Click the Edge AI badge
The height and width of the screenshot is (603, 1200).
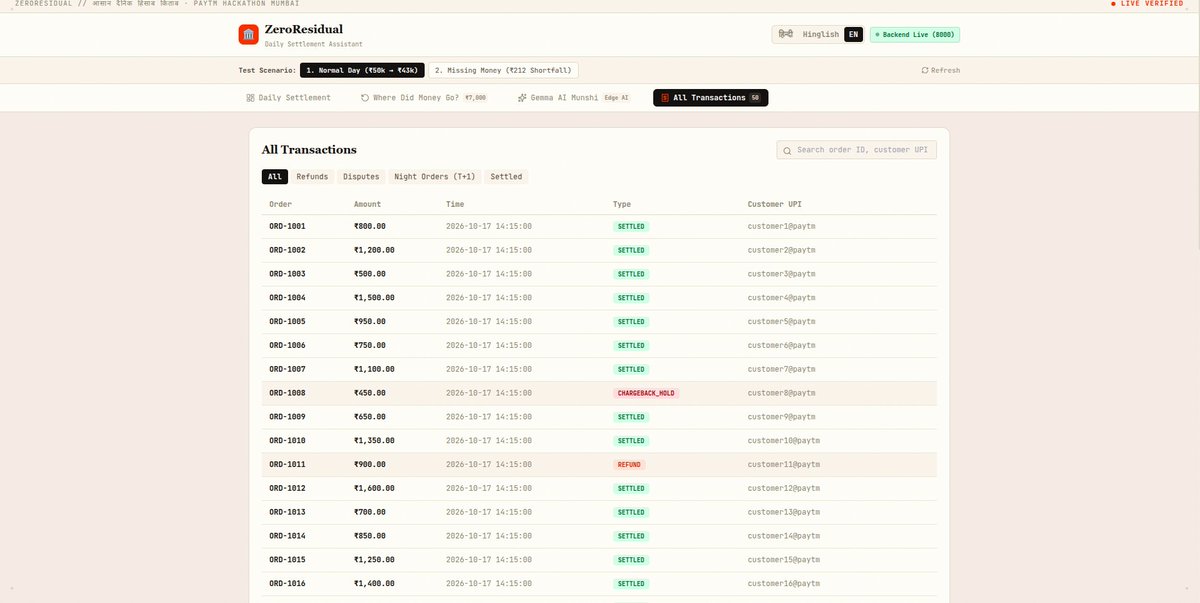617,98
